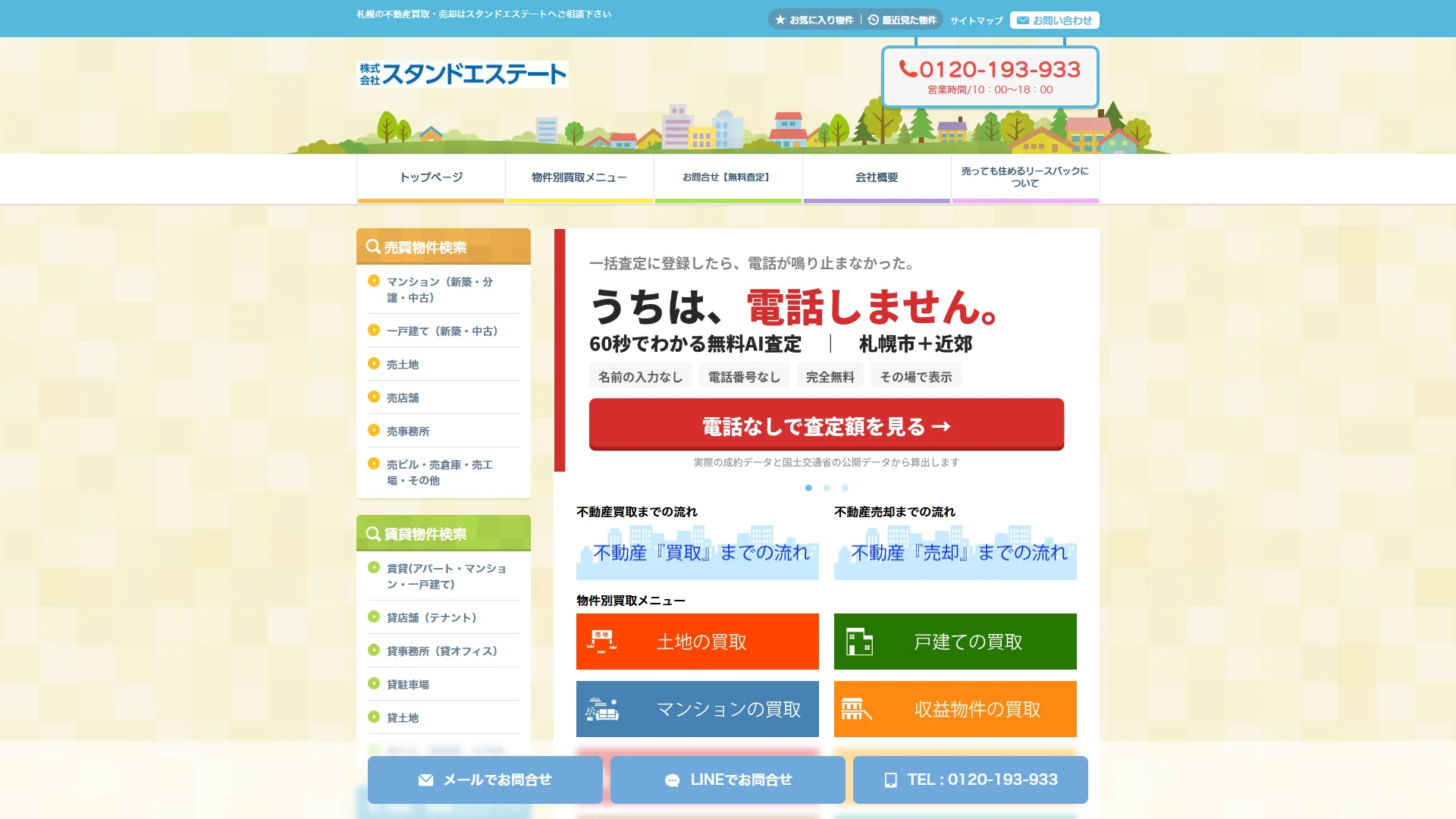Click the その場で表示 tag
This screenshot has height=819, width=1456.
point(916,376)
